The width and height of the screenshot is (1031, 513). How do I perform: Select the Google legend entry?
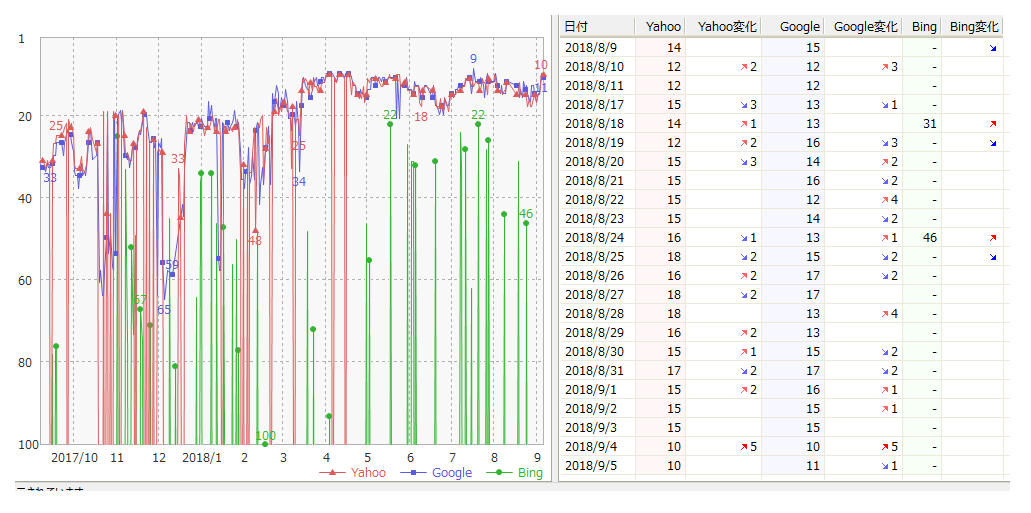(x=436, y=472)
